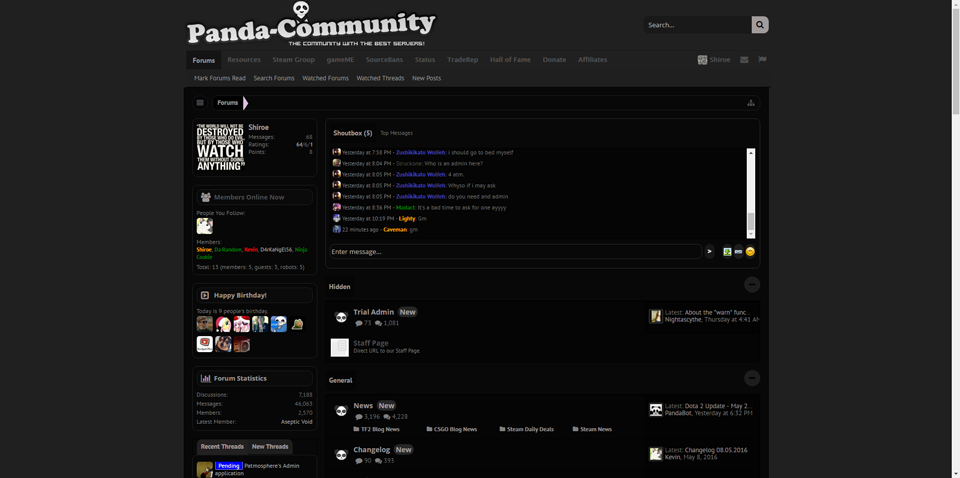Open the Steam Daily Deals subforum
Viewport: 960px width, 478px height.
tap(530, 429)
